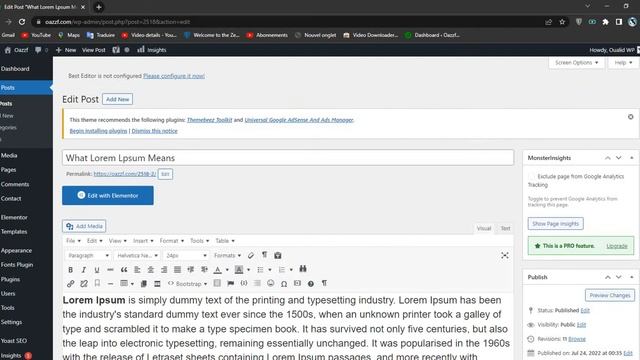This screenshot has width=640, height=360.
Task: Click Begin installing plugins link
Action: coord(98,131)
